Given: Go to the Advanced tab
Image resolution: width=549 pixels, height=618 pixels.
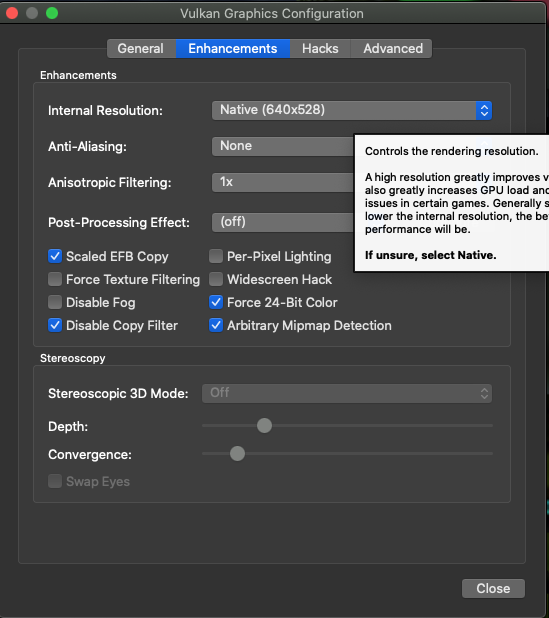Looking at the screenshot, I should [x=393, y=48].
